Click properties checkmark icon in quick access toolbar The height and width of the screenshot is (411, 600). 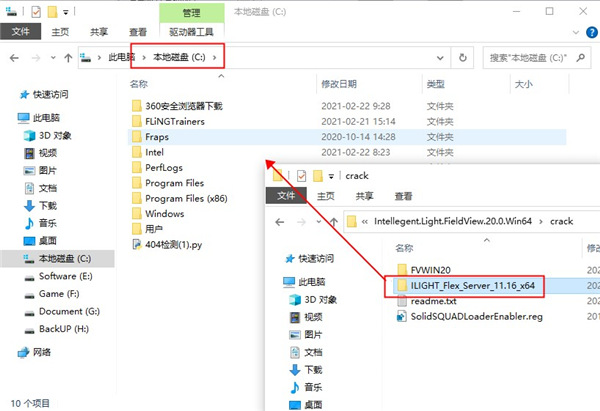(x=35, y=11)
